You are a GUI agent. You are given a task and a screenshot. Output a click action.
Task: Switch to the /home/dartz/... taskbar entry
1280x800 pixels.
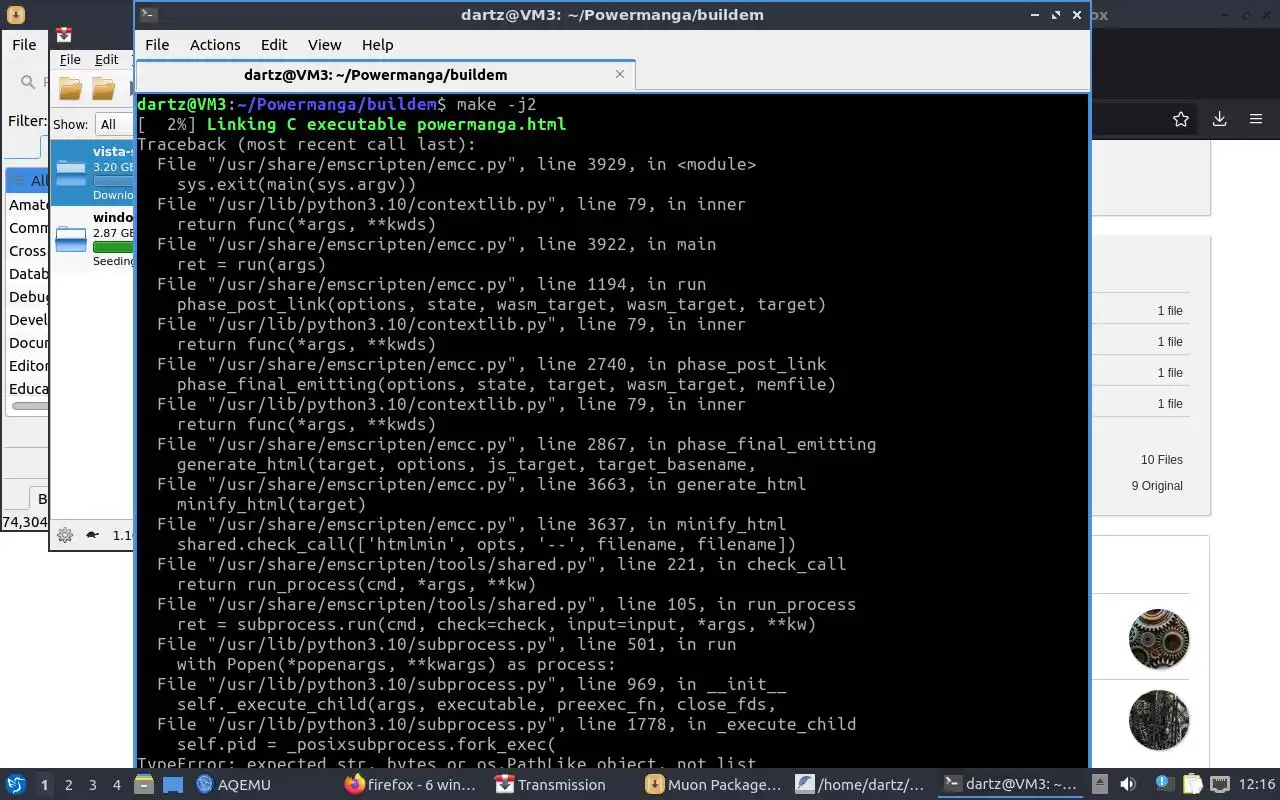[861, 785]
